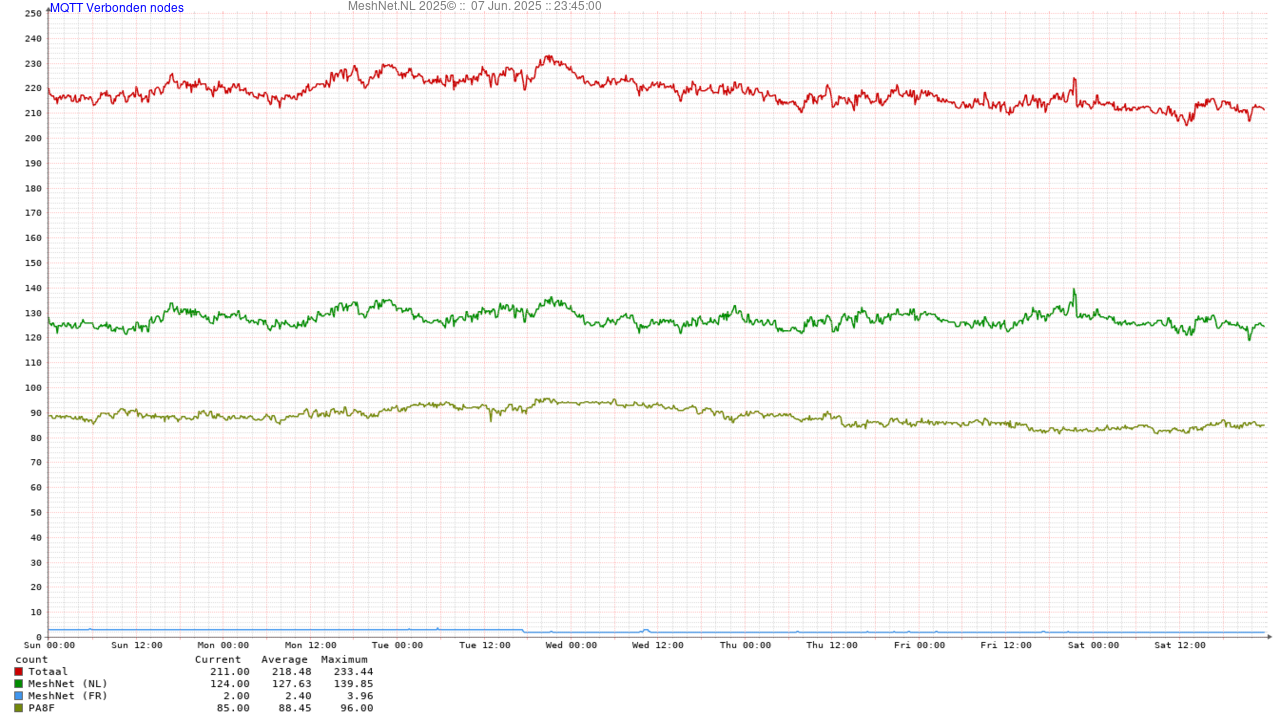The height and width of the screenshot is (720, 1280).
Task: Click the 'Average' column header
Action: 285,660
